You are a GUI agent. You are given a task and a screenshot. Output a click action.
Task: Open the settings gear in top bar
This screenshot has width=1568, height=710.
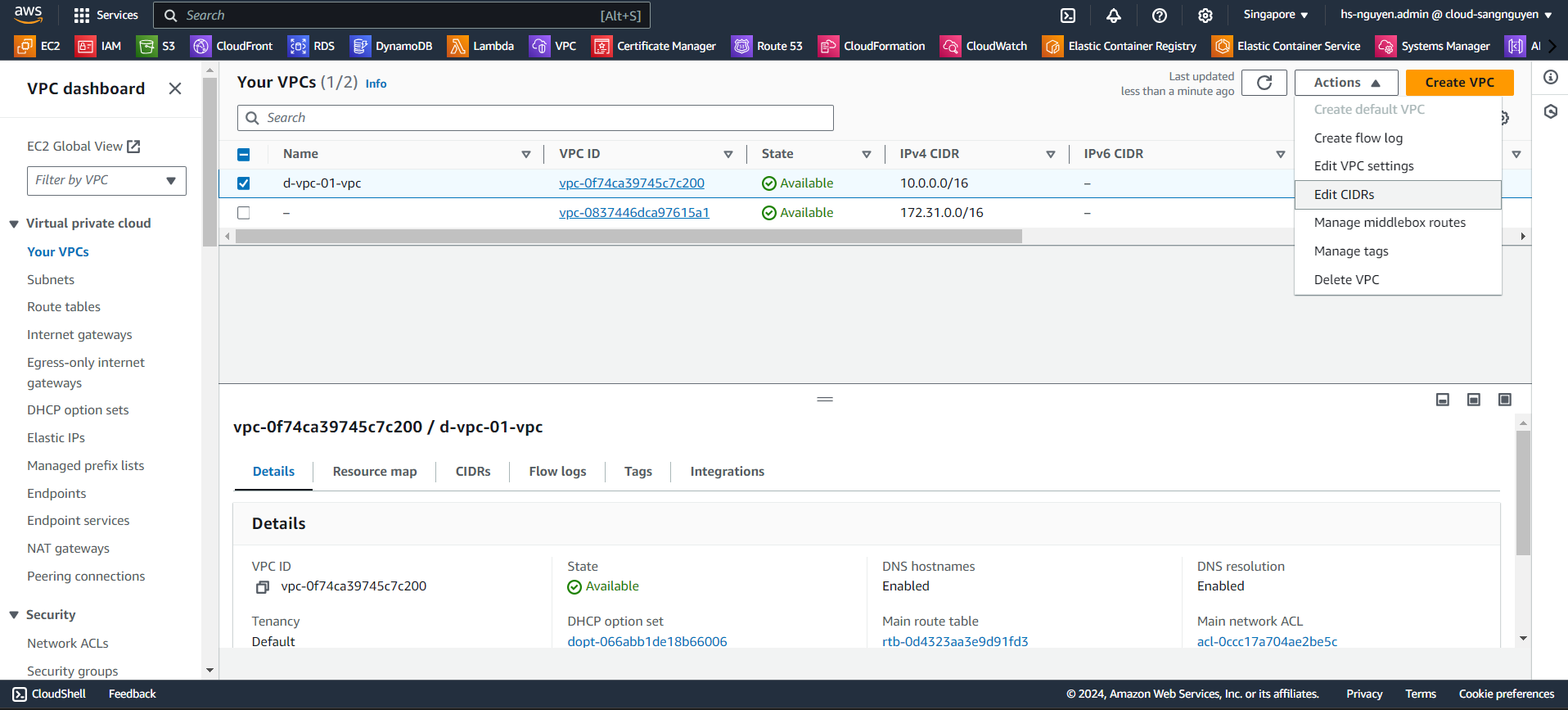click(x=1205, y=15)
